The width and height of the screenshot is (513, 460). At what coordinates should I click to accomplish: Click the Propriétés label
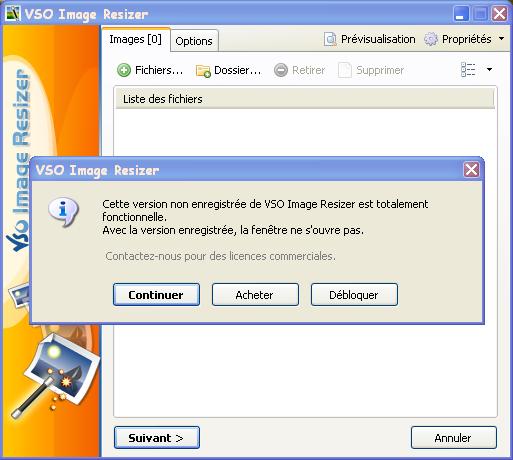point(467,39)
